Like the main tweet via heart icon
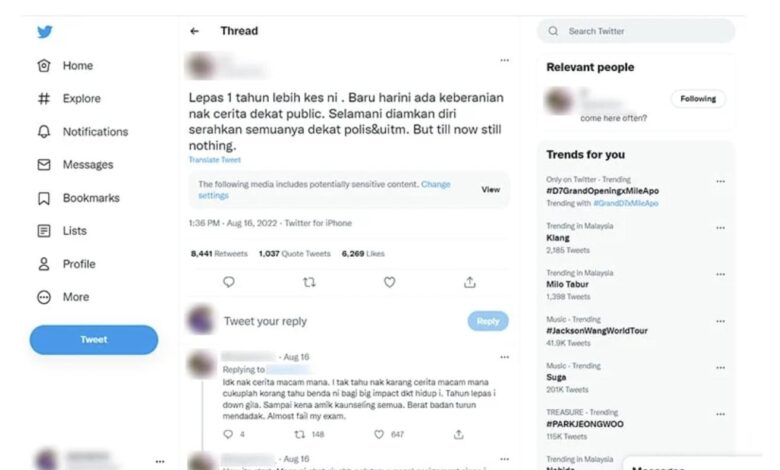 (390, 282)
